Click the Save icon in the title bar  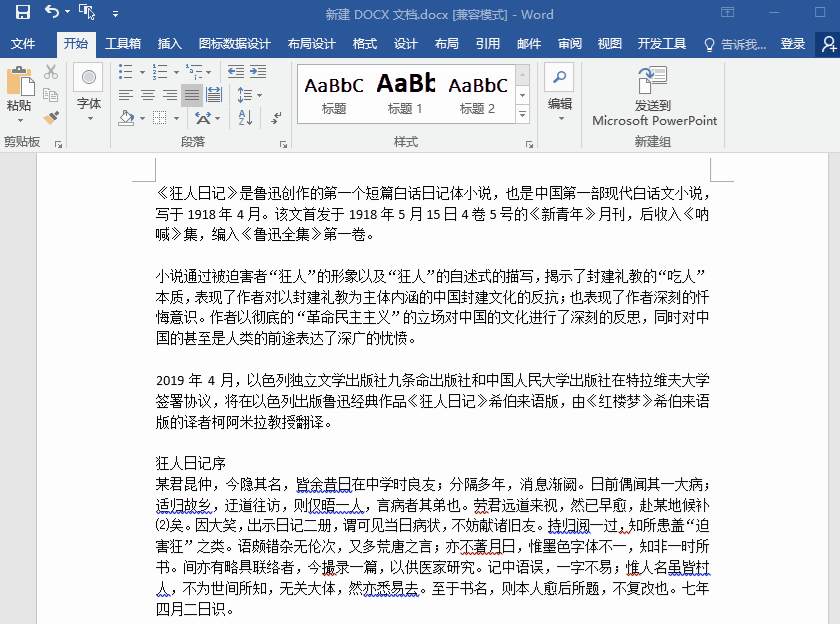[x=22, y=12]
